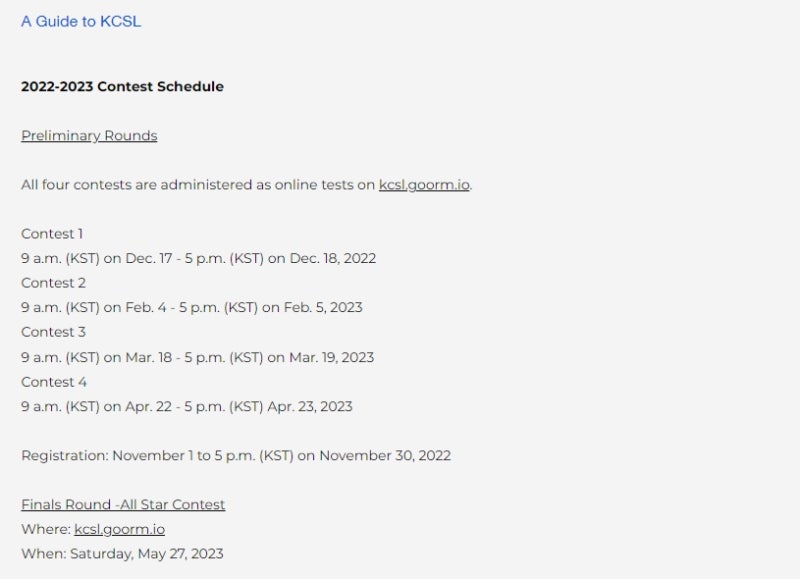Viewport: 800px width, 579px height.
Task: Click the Feb. 4 to Feb. 5, 2023 schedule line
Action: click(x=191, y=307)
